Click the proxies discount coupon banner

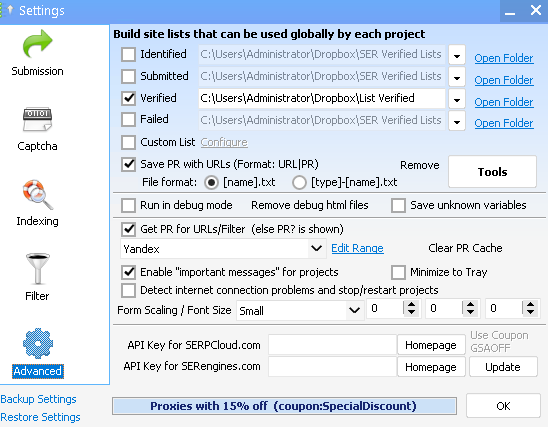(x=284, y=406)
